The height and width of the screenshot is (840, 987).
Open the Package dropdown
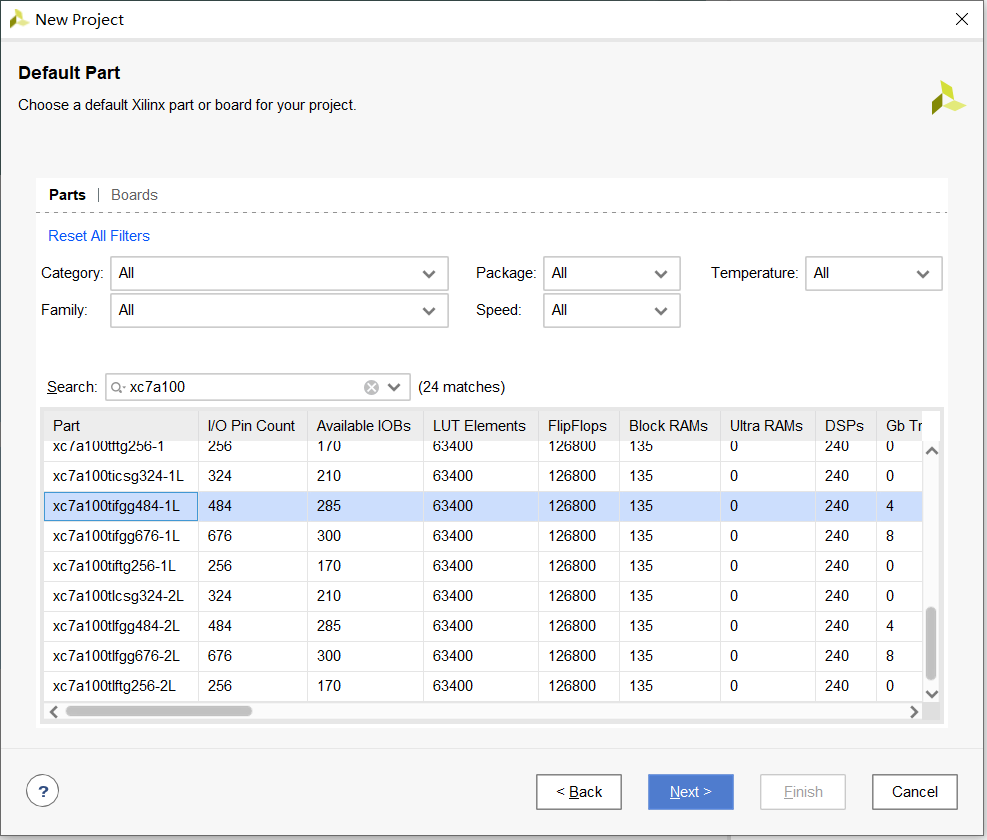point(612,273)
